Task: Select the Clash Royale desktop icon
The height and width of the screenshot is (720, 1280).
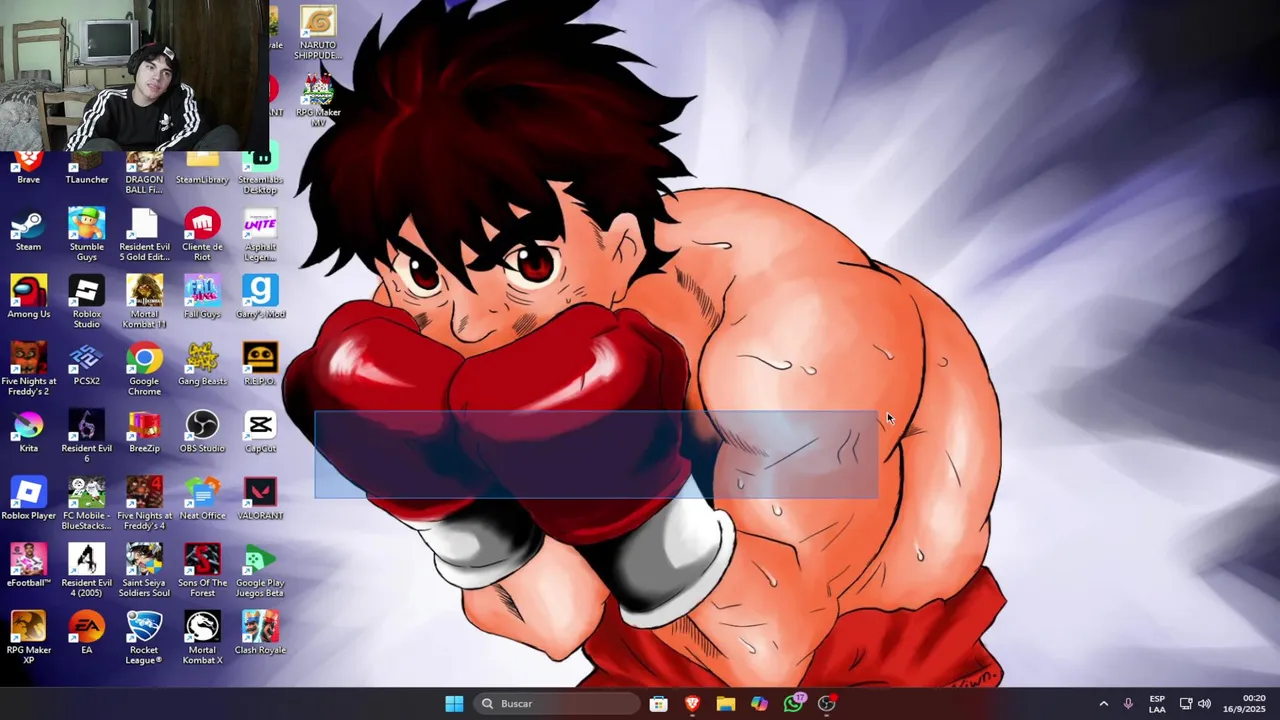Action: click(x=260, y=632)
